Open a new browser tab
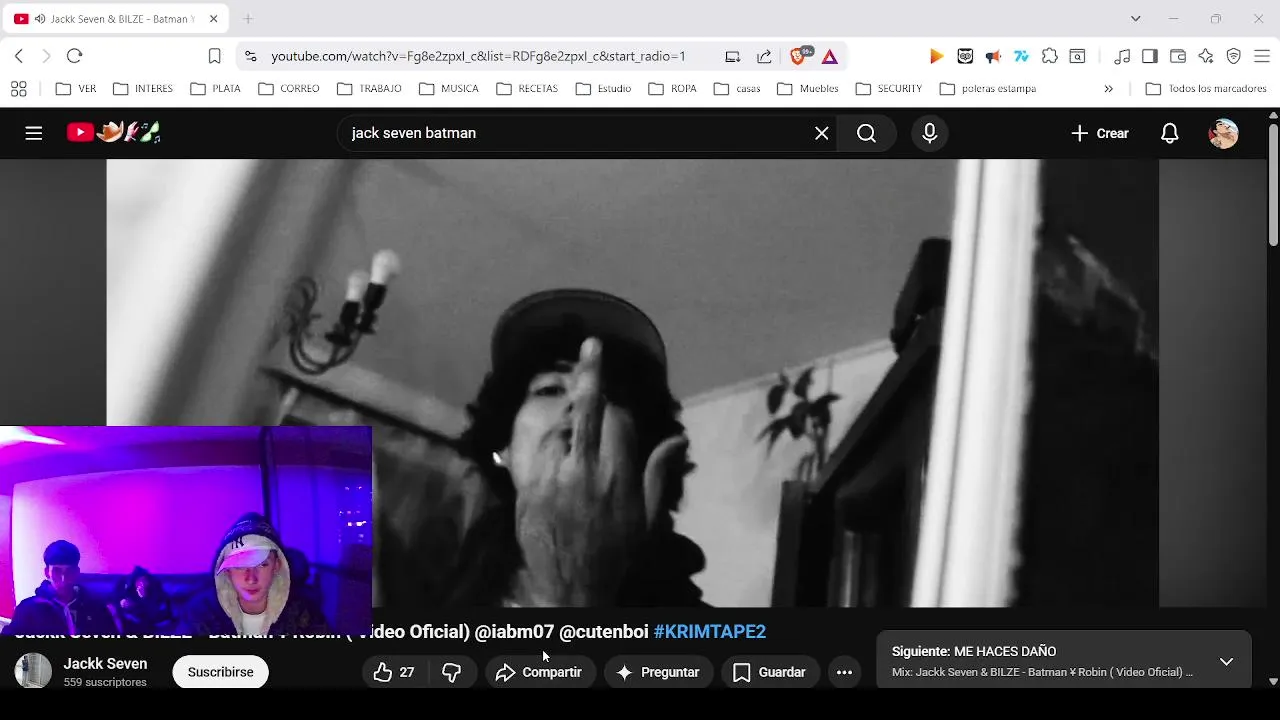The height and width of the screenshot is (720, 1280). pyautogui.click(x=248, y=18)
